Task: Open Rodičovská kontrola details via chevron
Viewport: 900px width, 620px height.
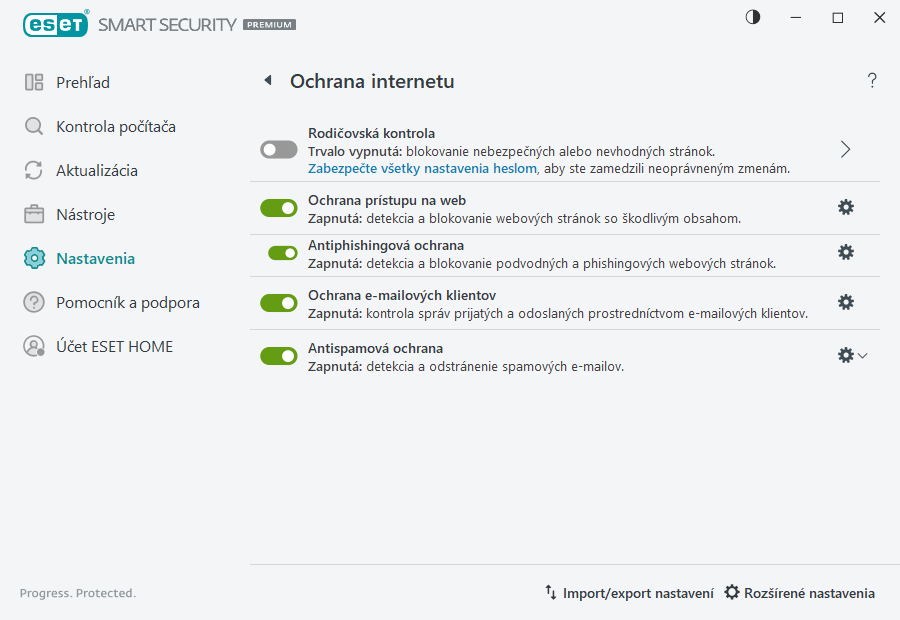Action: (845, 147)
